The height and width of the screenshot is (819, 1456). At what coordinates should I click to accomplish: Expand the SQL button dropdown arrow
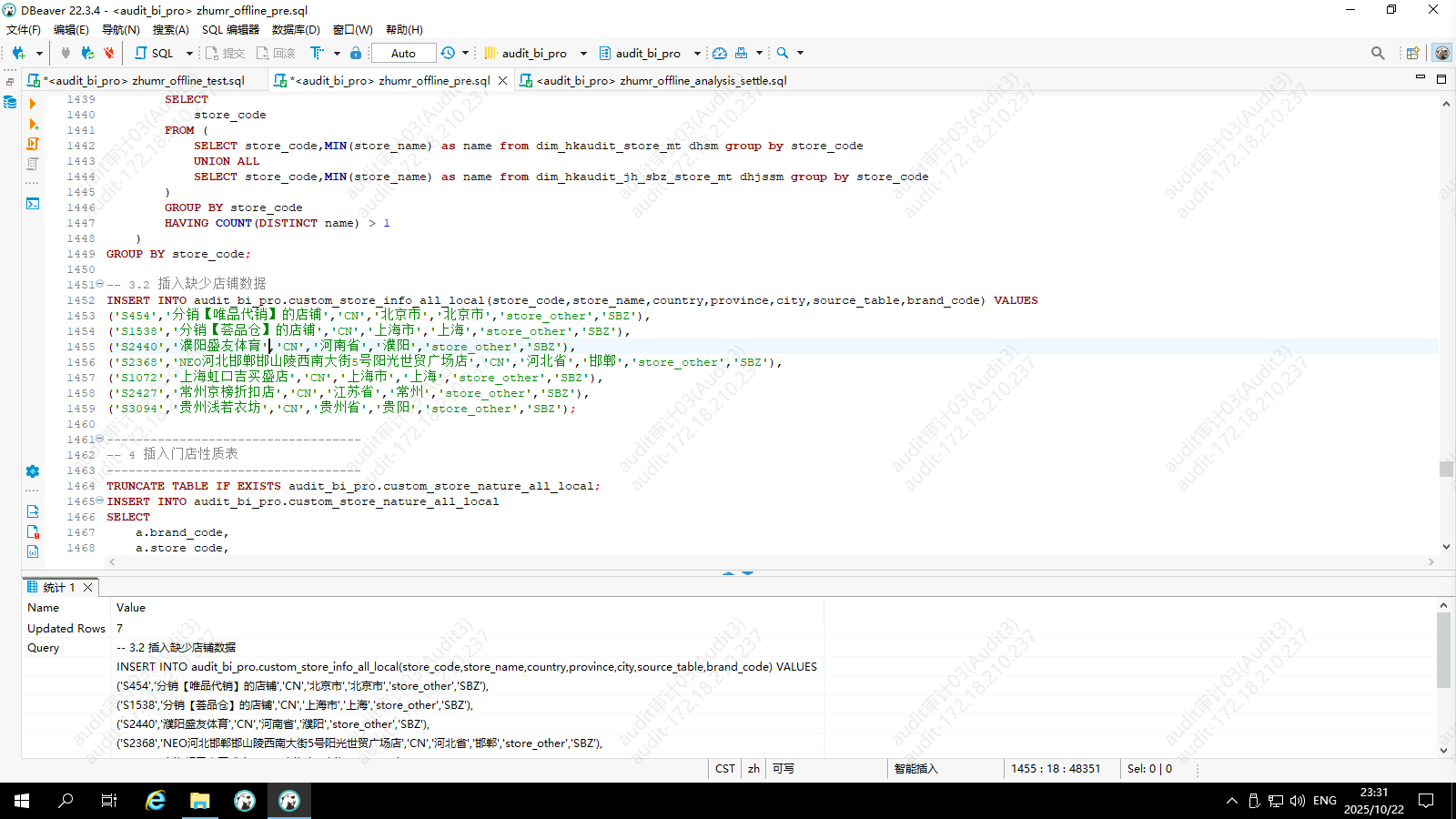189,54
